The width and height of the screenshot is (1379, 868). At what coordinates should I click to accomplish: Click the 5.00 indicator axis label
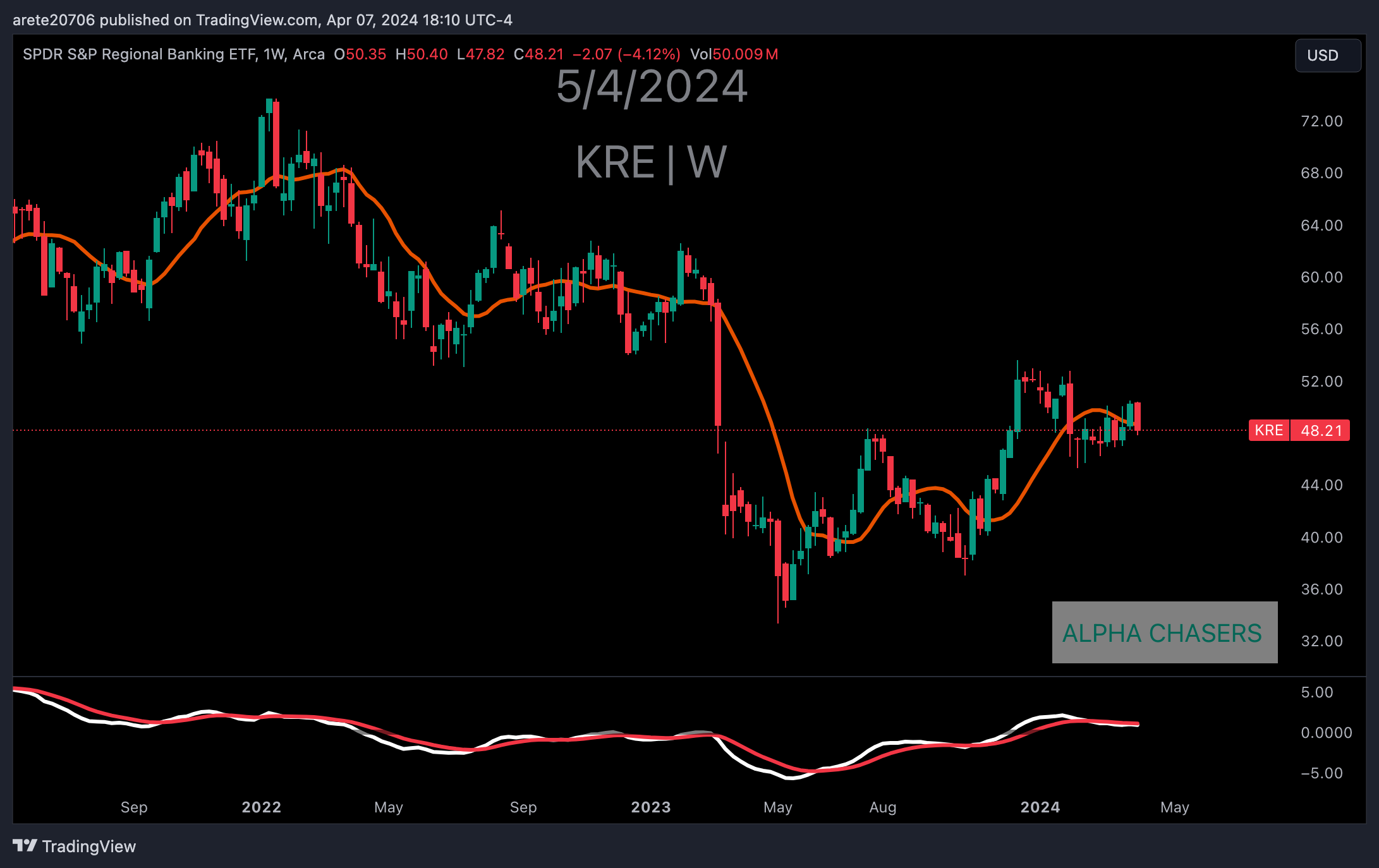1317,692
